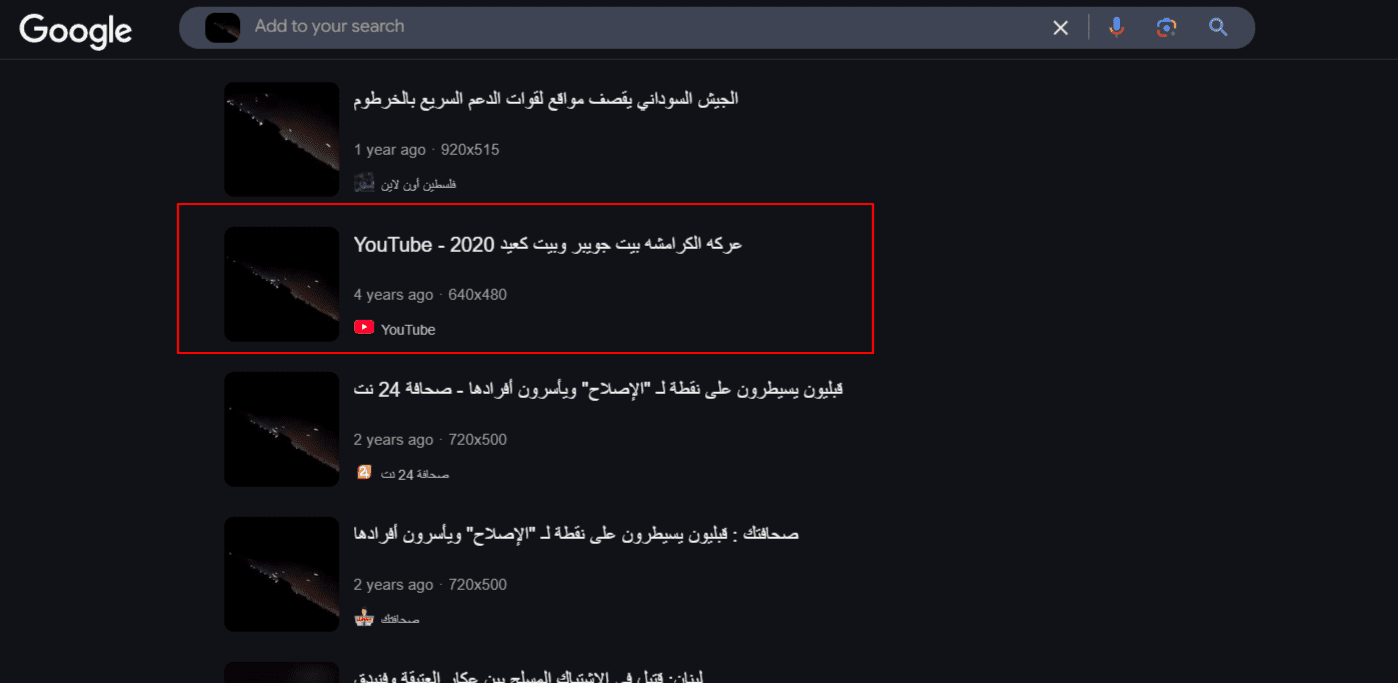Open Google Lens camera search icon
Screen dimensions: 1398x683
click(x=1166, y=27)
